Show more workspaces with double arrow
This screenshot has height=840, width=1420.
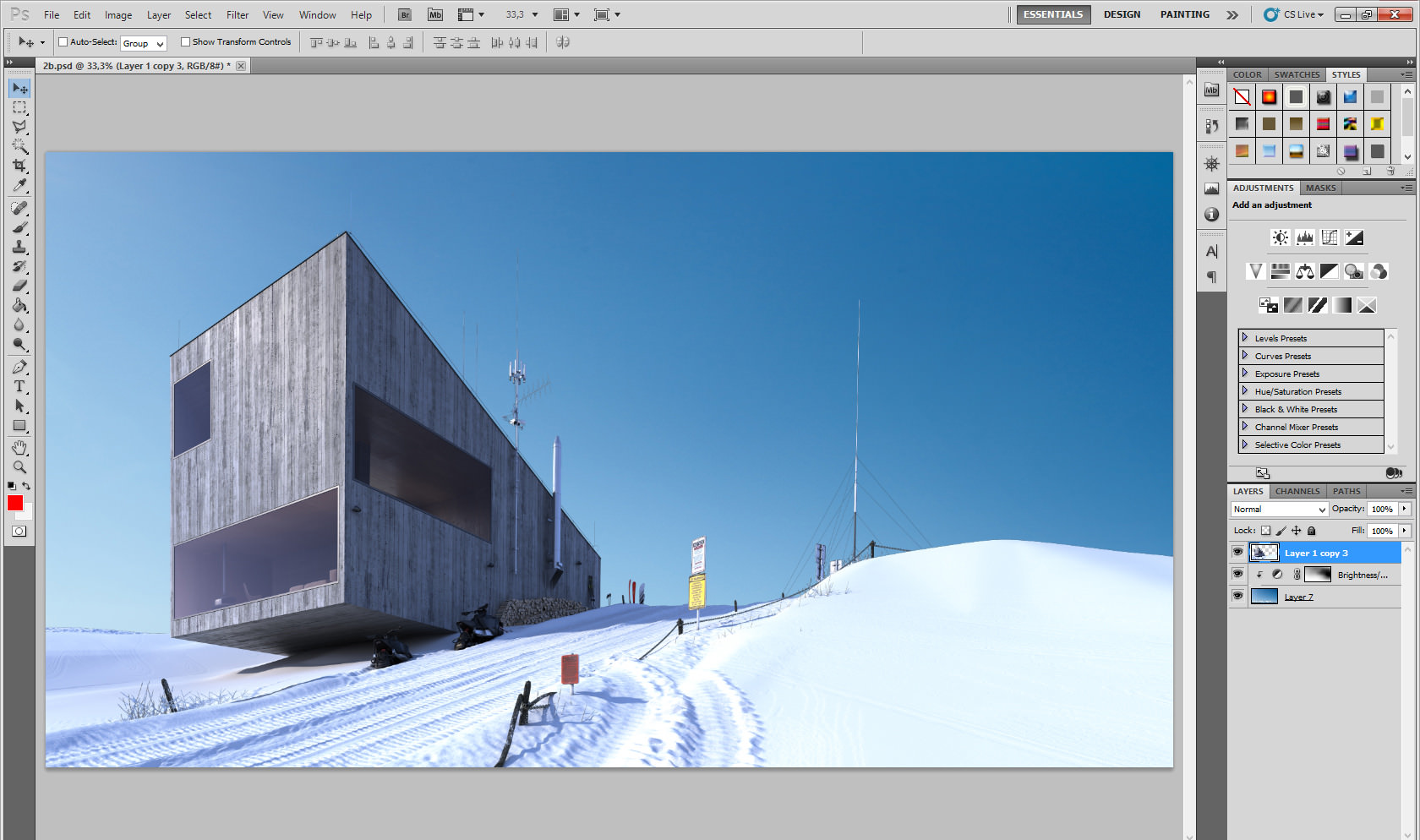[x=1232, y=14]
